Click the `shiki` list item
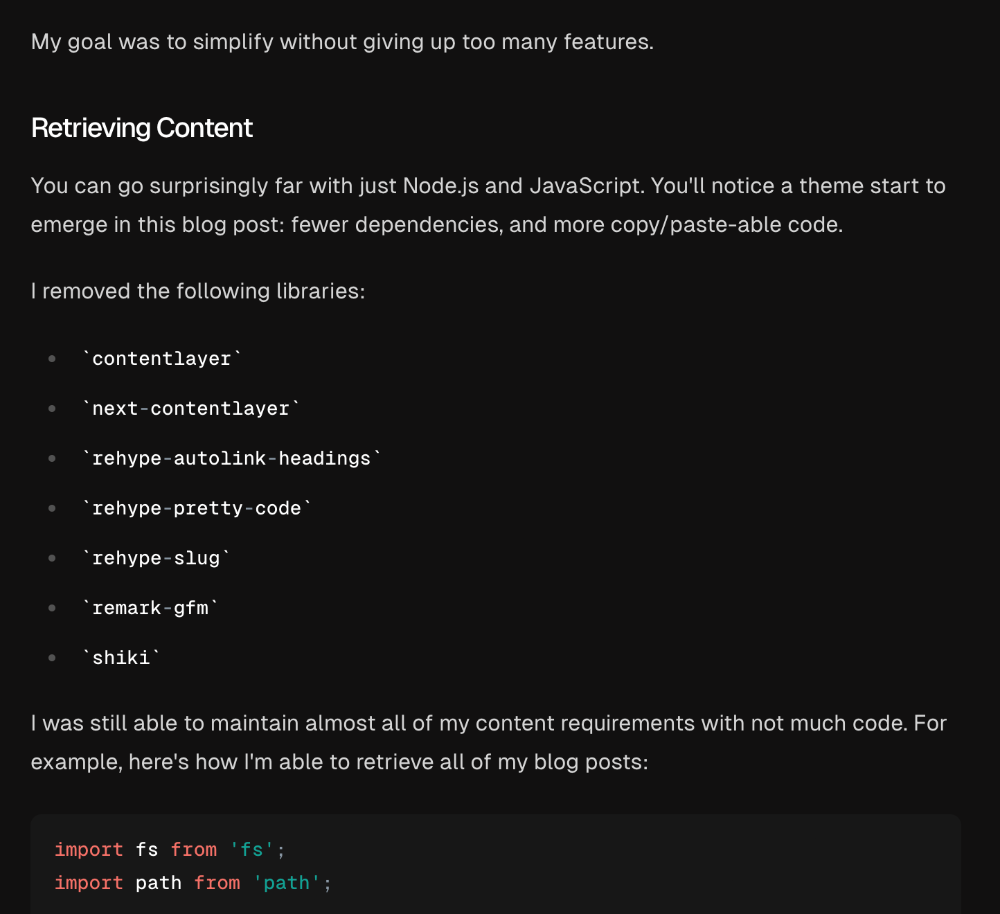Viewport: 1000px width, 914px height. [x=120, y=658]
